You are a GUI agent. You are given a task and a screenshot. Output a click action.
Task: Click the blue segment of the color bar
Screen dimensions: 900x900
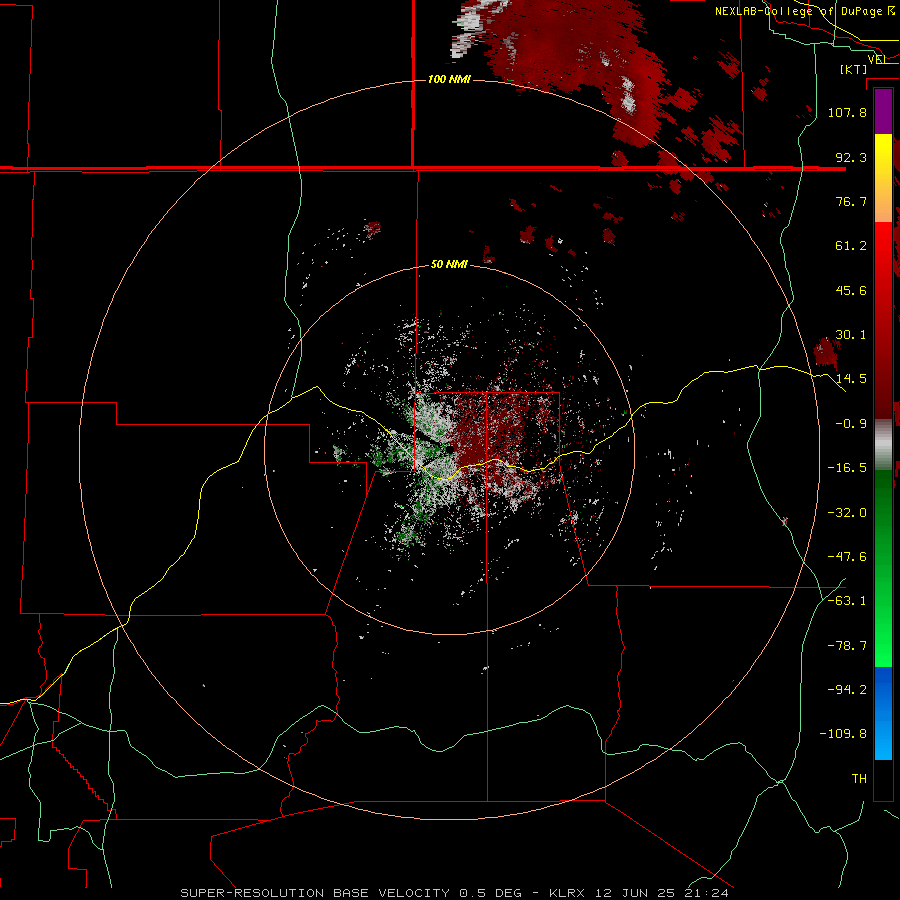coord(883,713)
